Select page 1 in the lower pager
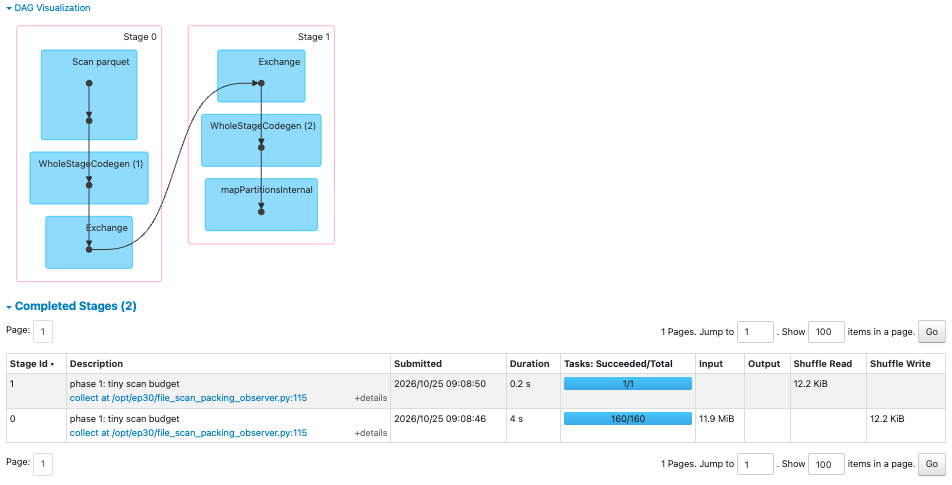The image size is (952, 485). point(43,464)
